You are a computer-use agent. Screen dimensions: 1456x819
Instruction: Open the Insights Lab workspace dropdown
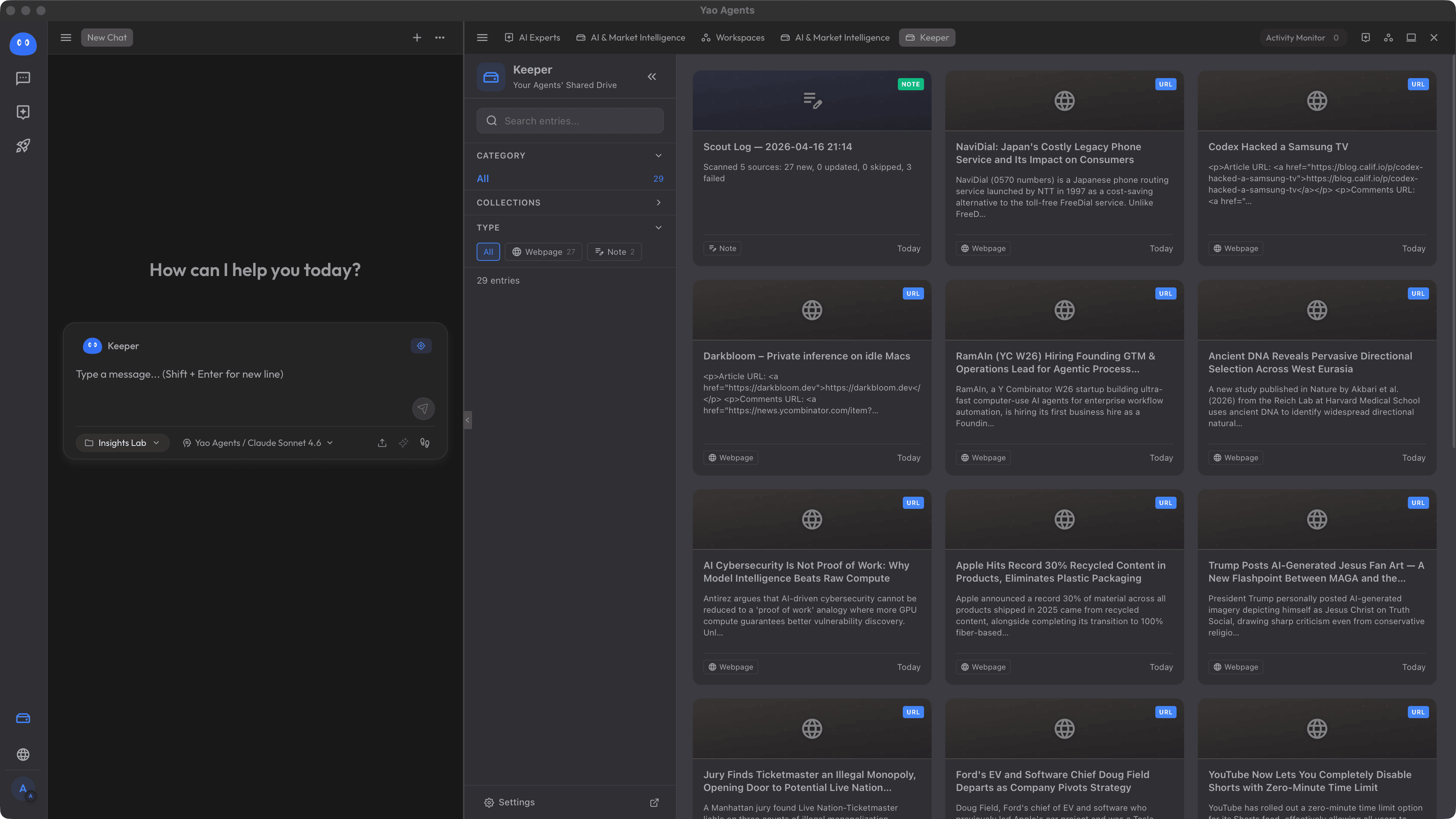coord(122,443)
